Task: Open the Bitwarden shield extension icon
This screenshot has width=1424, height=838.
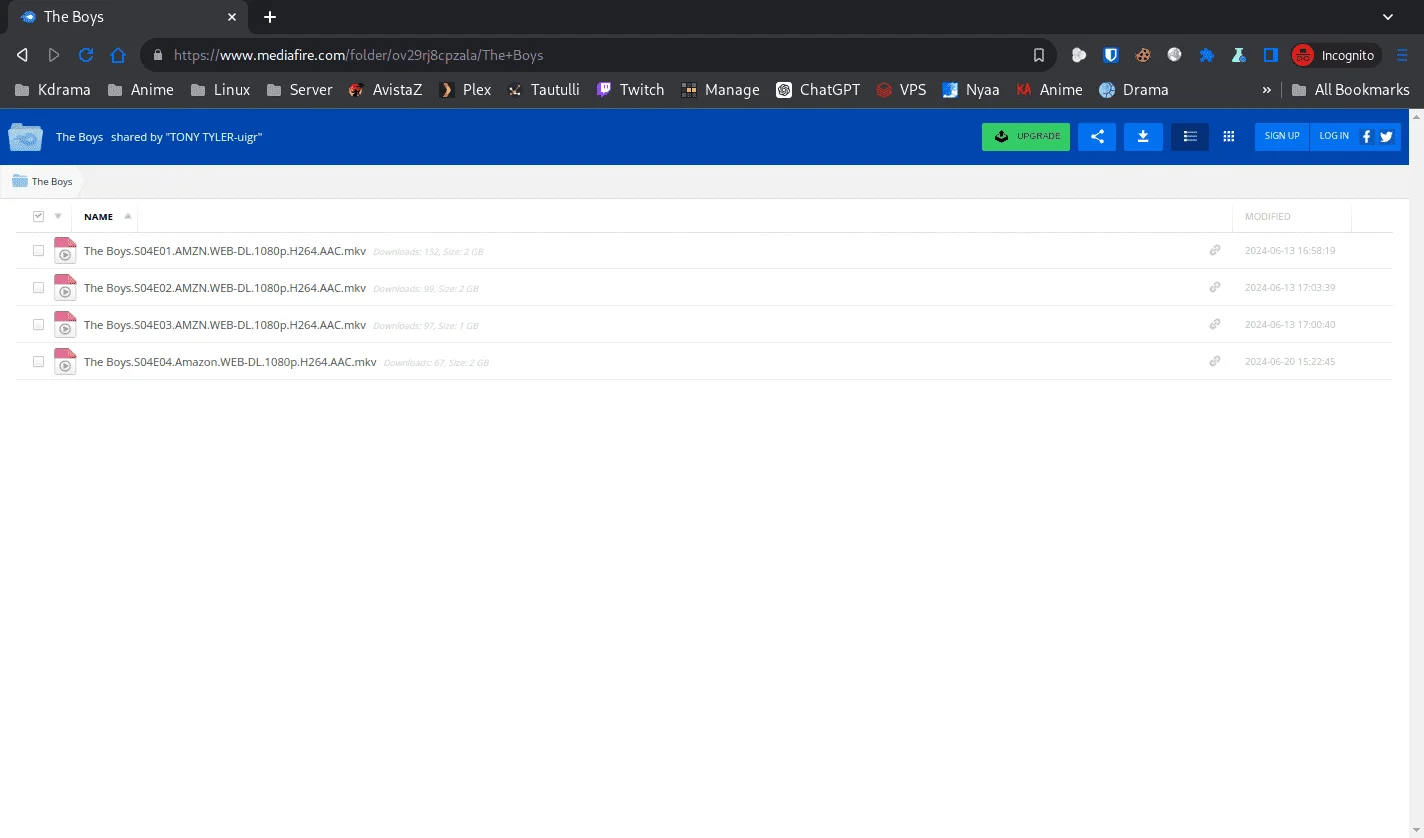Action: [x=1111, y=55]
